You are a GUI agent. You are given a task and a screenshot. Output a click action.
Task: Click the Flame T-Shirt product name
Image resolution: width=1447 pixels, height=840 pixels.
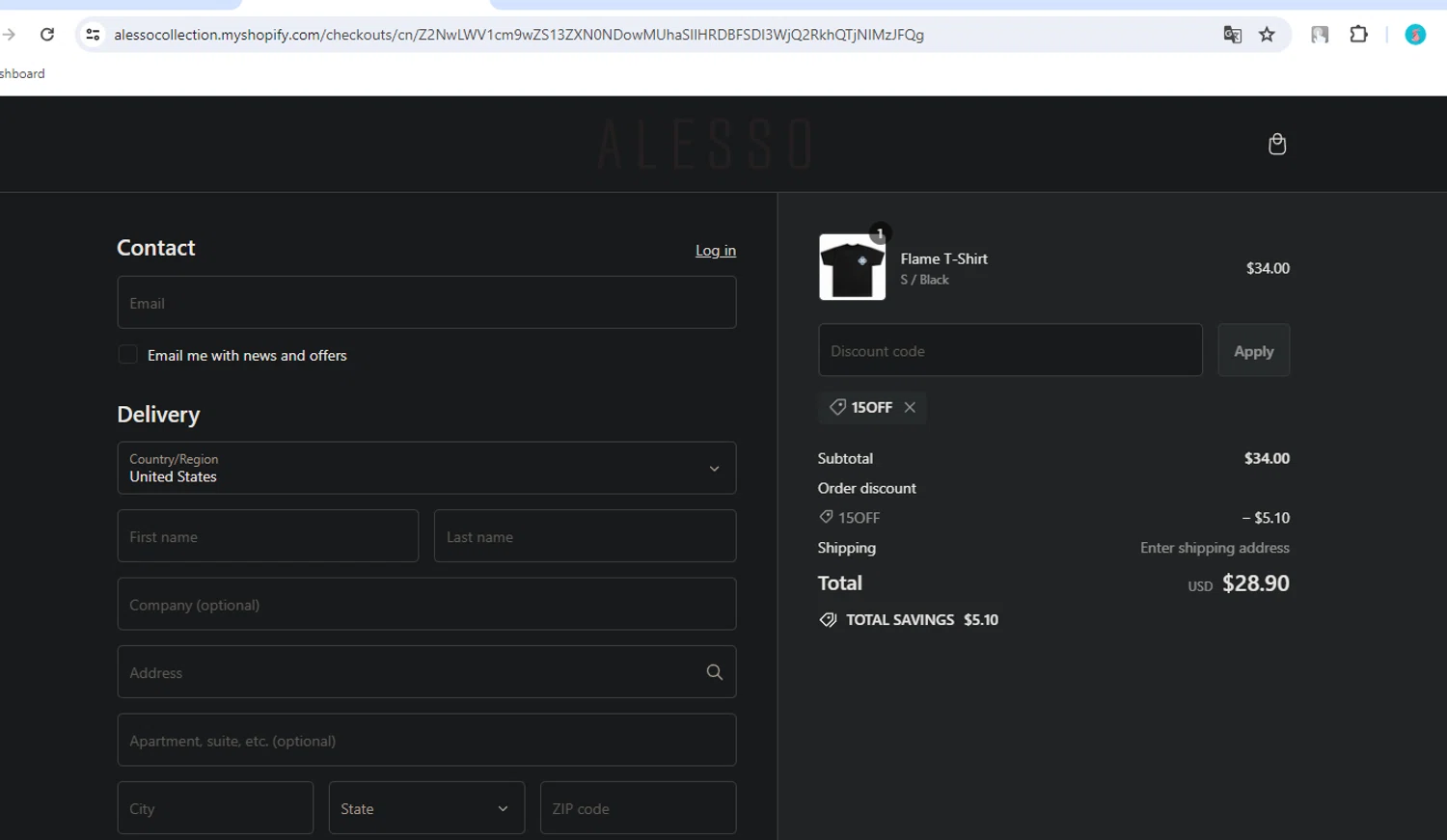coord(943,258)
